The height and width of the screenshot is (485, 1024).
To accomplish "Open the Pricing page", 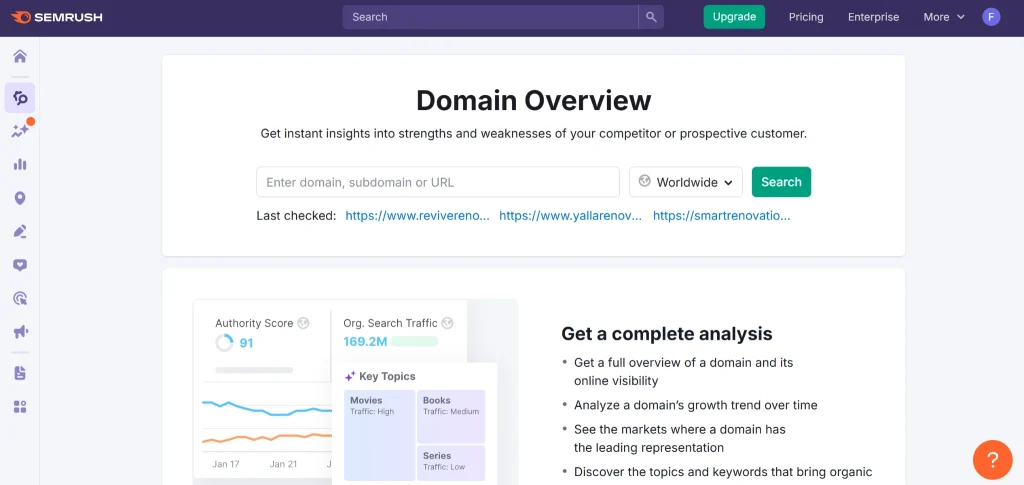I will pos(806,18).
